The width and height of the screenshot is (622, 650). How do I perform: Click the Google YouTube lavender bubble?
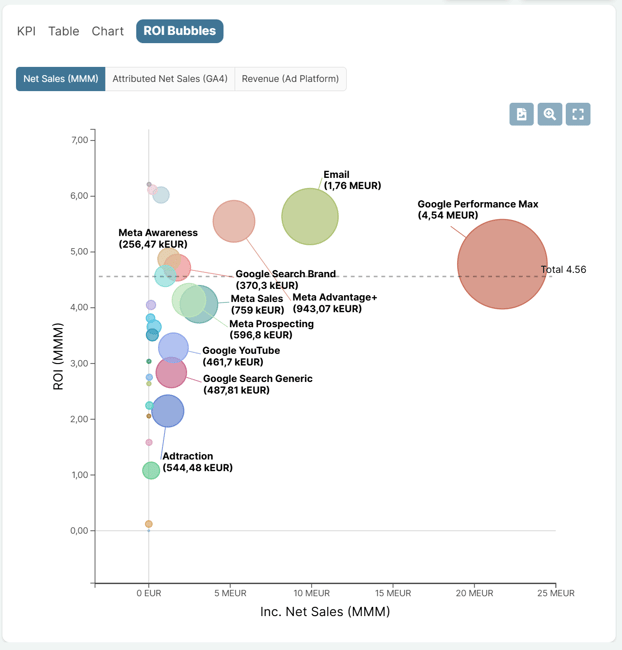[x=173, y=347]
